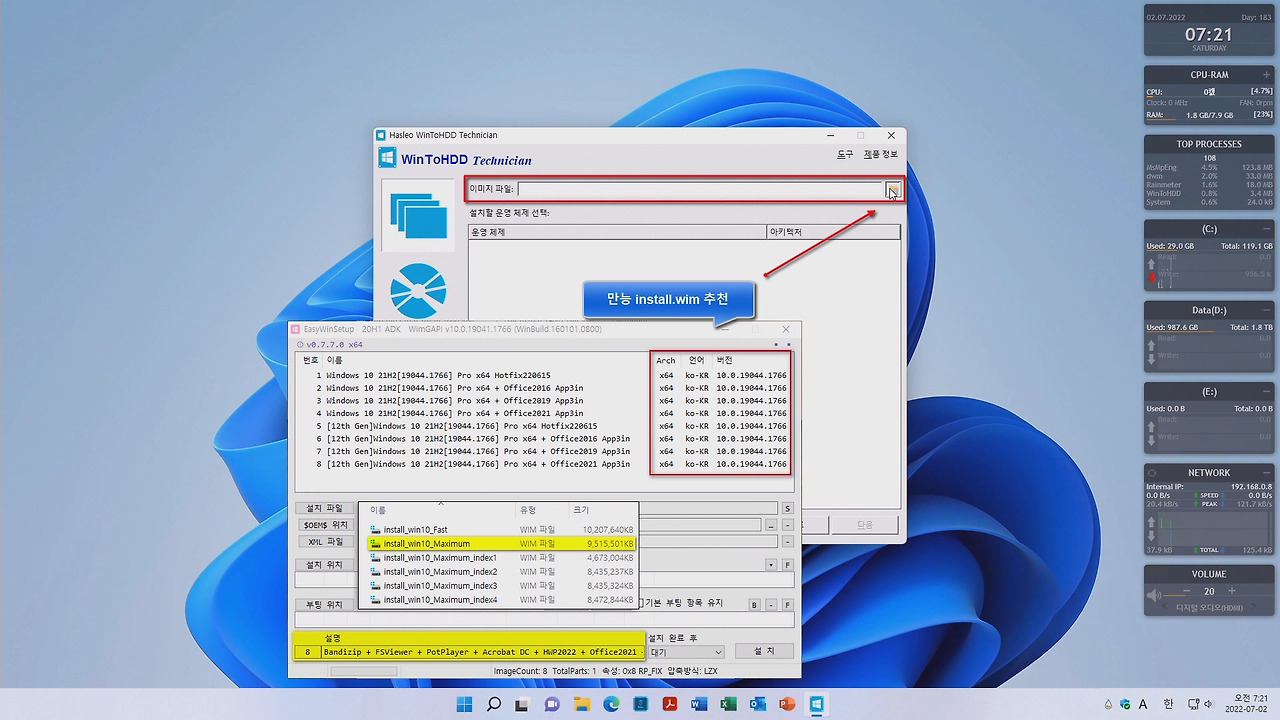Select image 5 12th Gen Hotfix220615 row

[545, 426]
